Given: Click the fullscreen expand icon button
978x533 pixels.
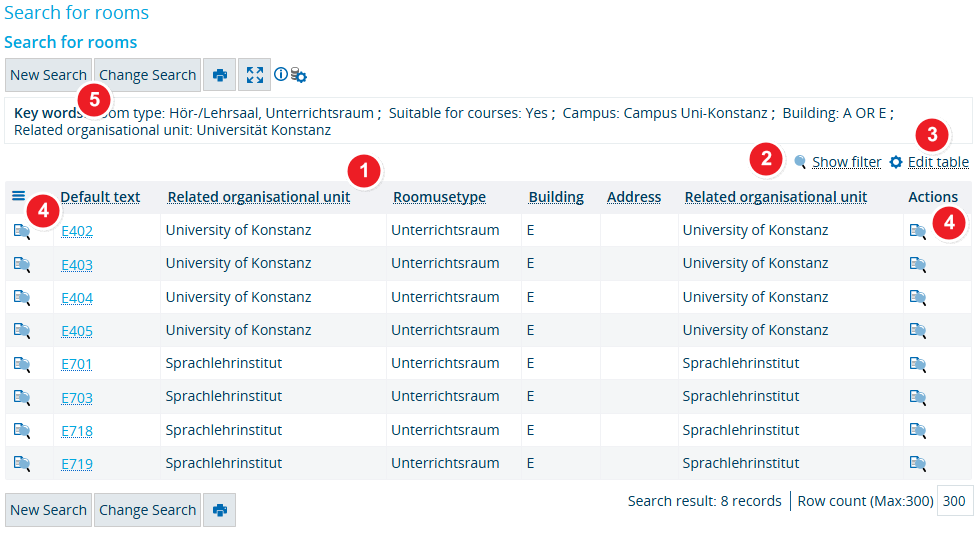Looking at the screenshot, I should [x=254, y=75].
